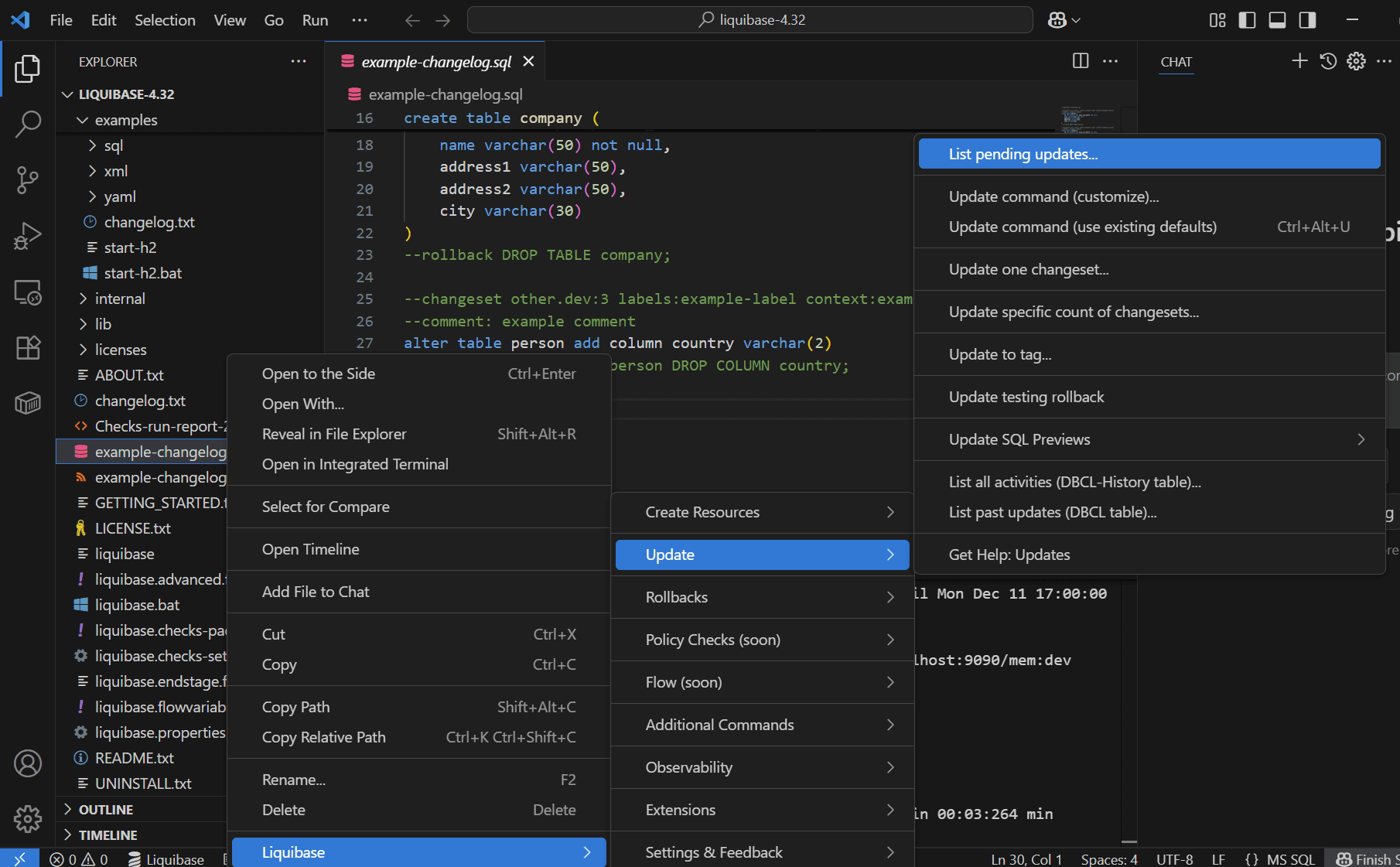1400x867 pixels.
Task: Open the Remote Explorer sidebar icon
Action: coord(28,292)
